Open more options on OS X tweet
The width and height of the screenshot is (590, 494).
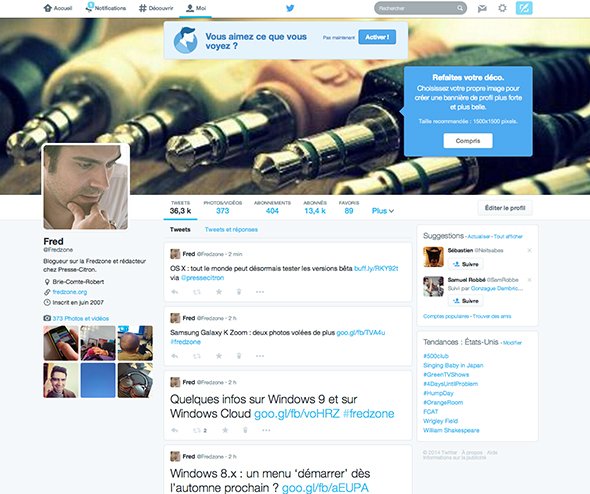pos(260,292)
